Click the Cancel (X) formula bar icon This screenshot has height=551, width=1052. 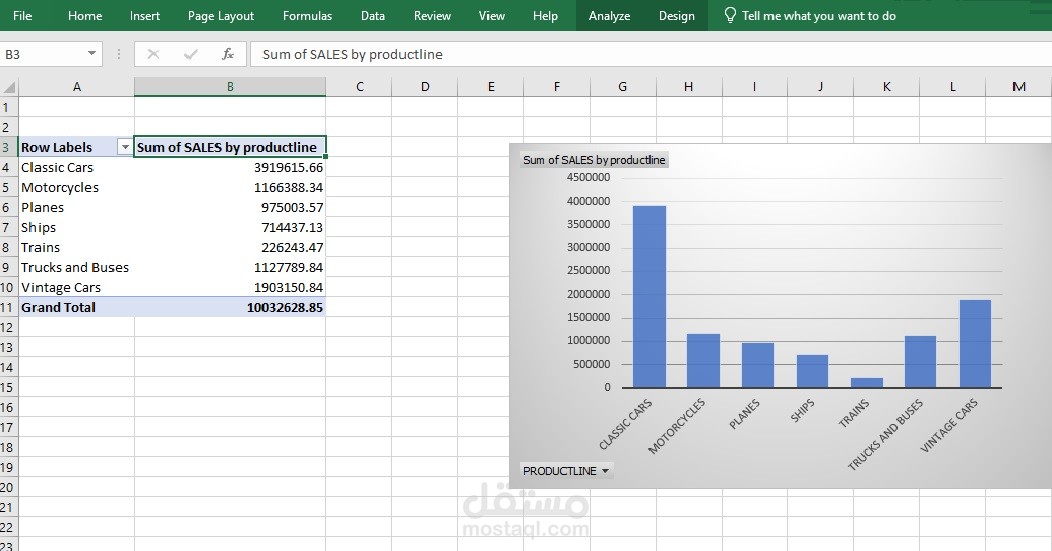pos(153,54)
